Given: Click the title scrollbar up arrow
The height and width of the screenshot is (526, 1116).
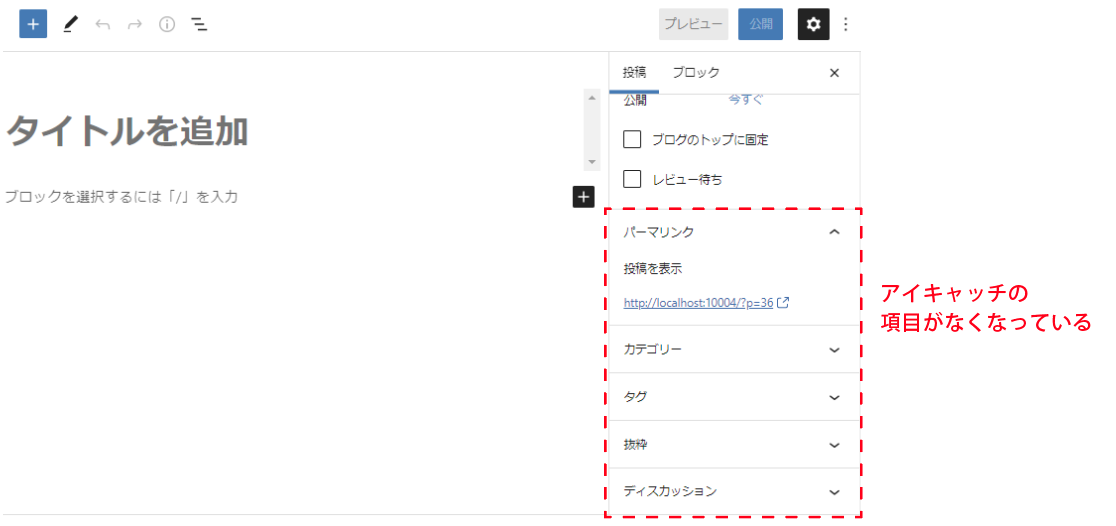Looking at the screenshot, I should 591,98.
